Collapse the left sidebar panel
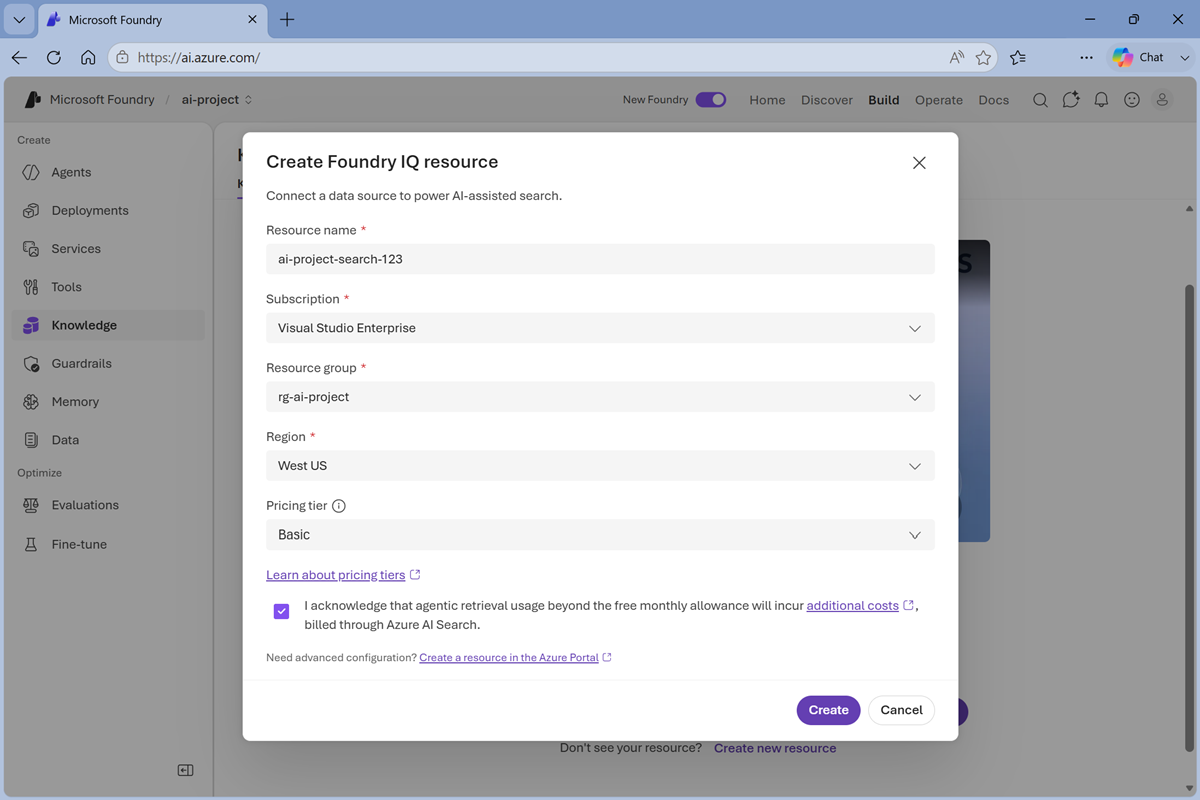 185,770
